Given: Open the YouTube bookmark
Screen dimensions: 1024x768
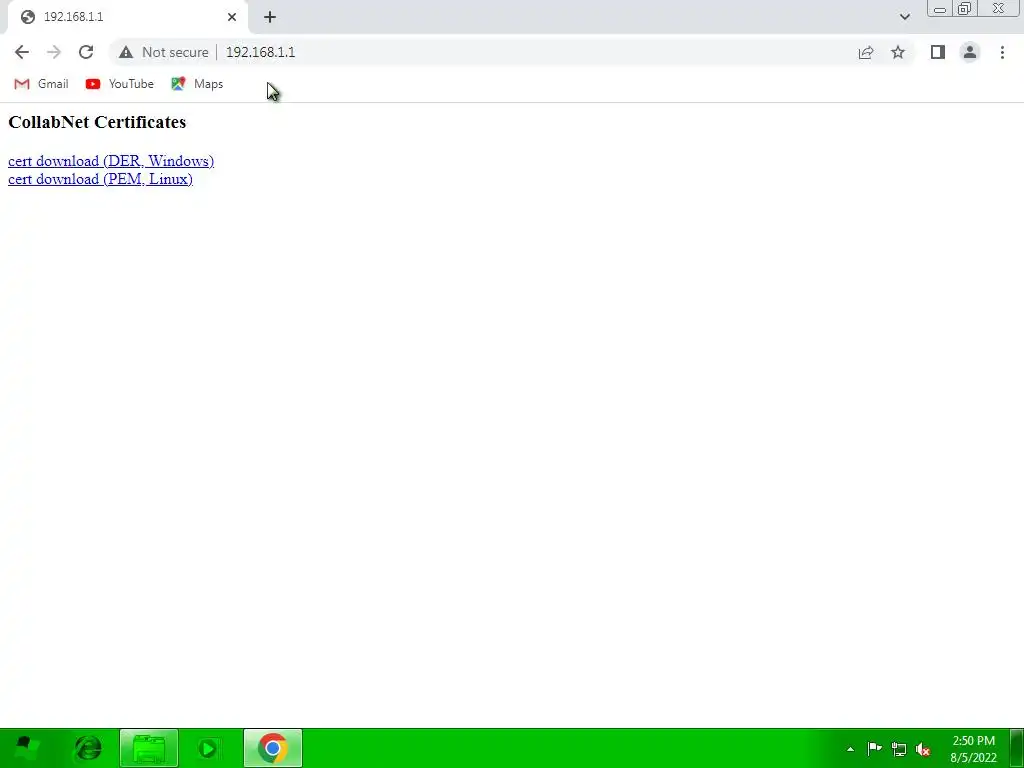Looking at the screenshot, I should pos(120,84).
